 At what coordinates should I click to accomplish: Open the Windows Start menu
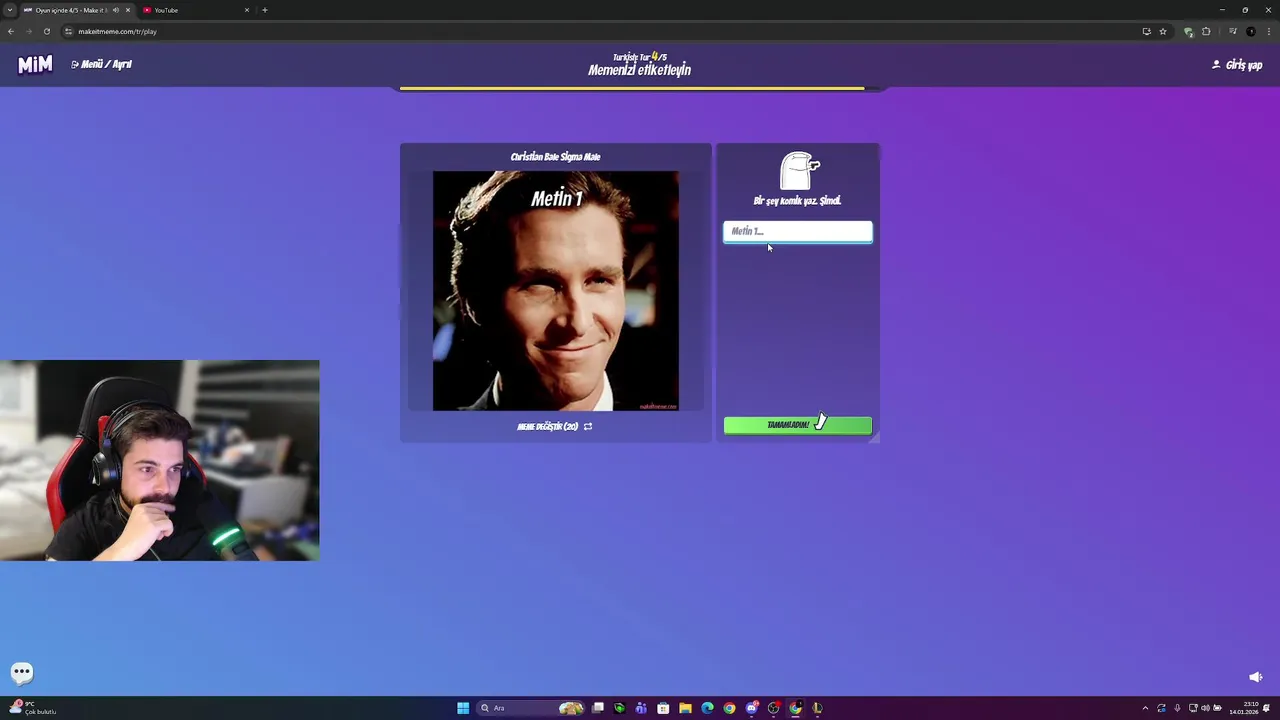pyautogui.click(x=463, y=708)
